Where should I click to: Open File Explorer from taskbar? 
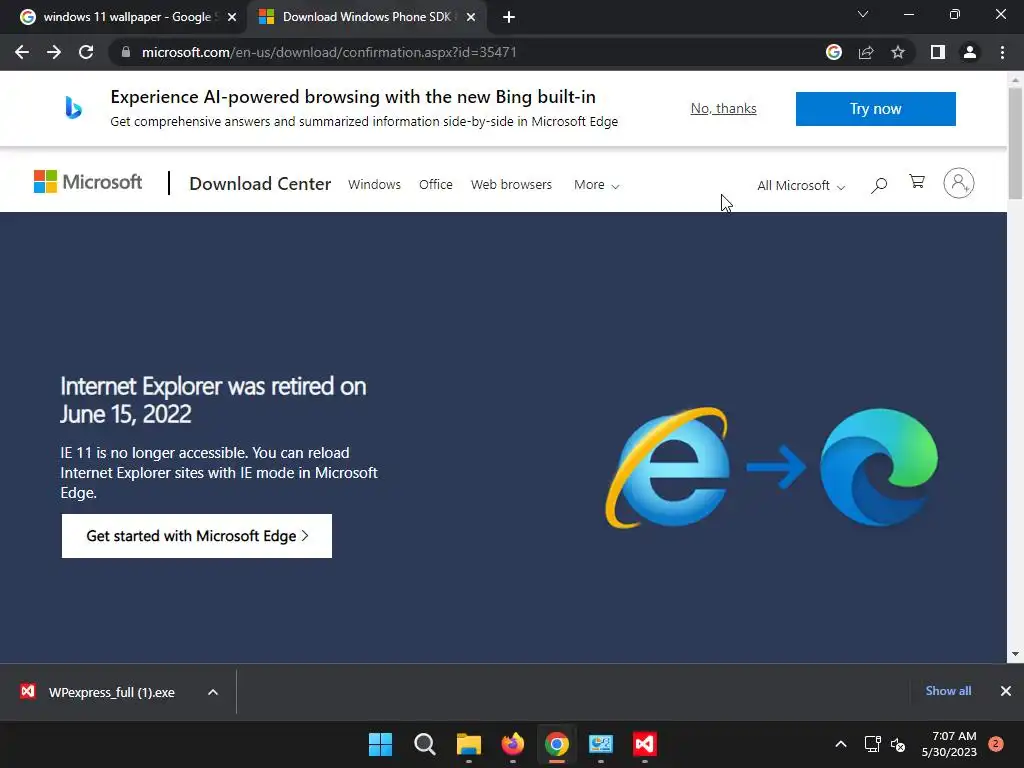pyautogui.click(x=469, y=744)
